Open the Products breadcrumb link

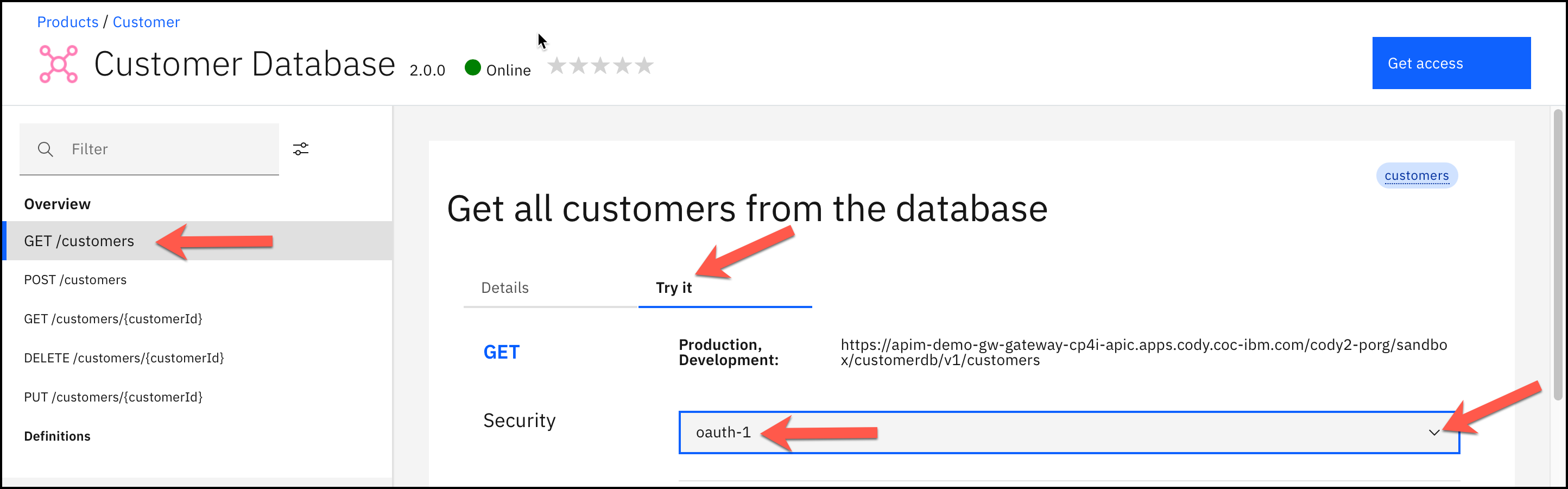click(x=67, y=22)
